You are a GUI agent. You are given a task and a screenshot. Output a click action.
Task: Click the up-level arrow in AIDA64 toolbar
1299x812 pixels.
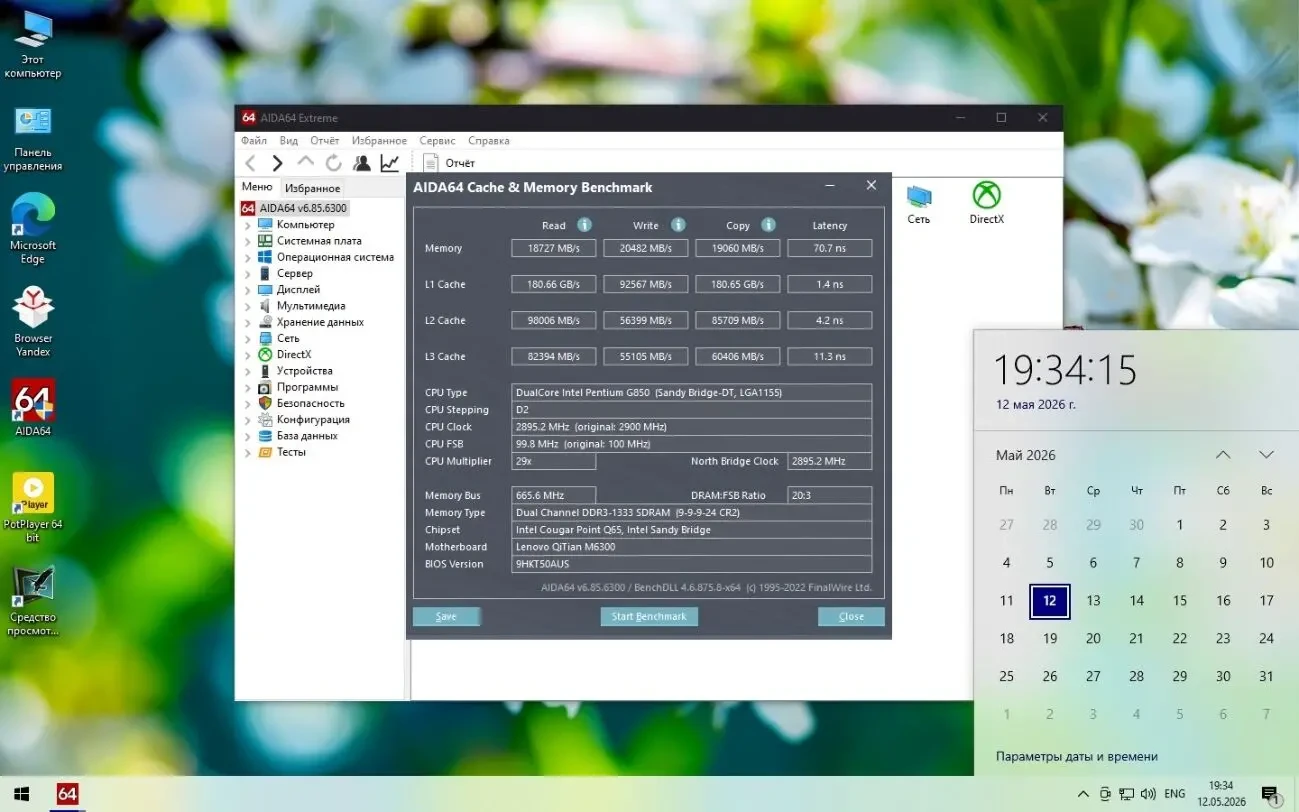click(305, 162)
